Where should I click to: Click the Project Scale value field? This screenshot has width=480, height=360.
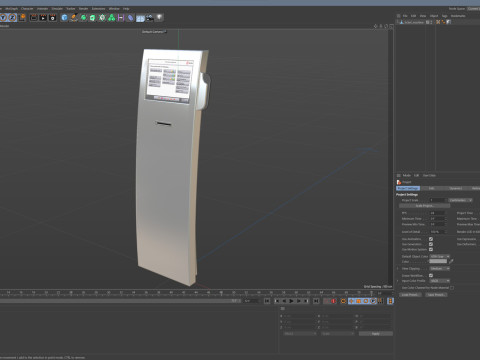pyautogui.click(x=437, y=200)
